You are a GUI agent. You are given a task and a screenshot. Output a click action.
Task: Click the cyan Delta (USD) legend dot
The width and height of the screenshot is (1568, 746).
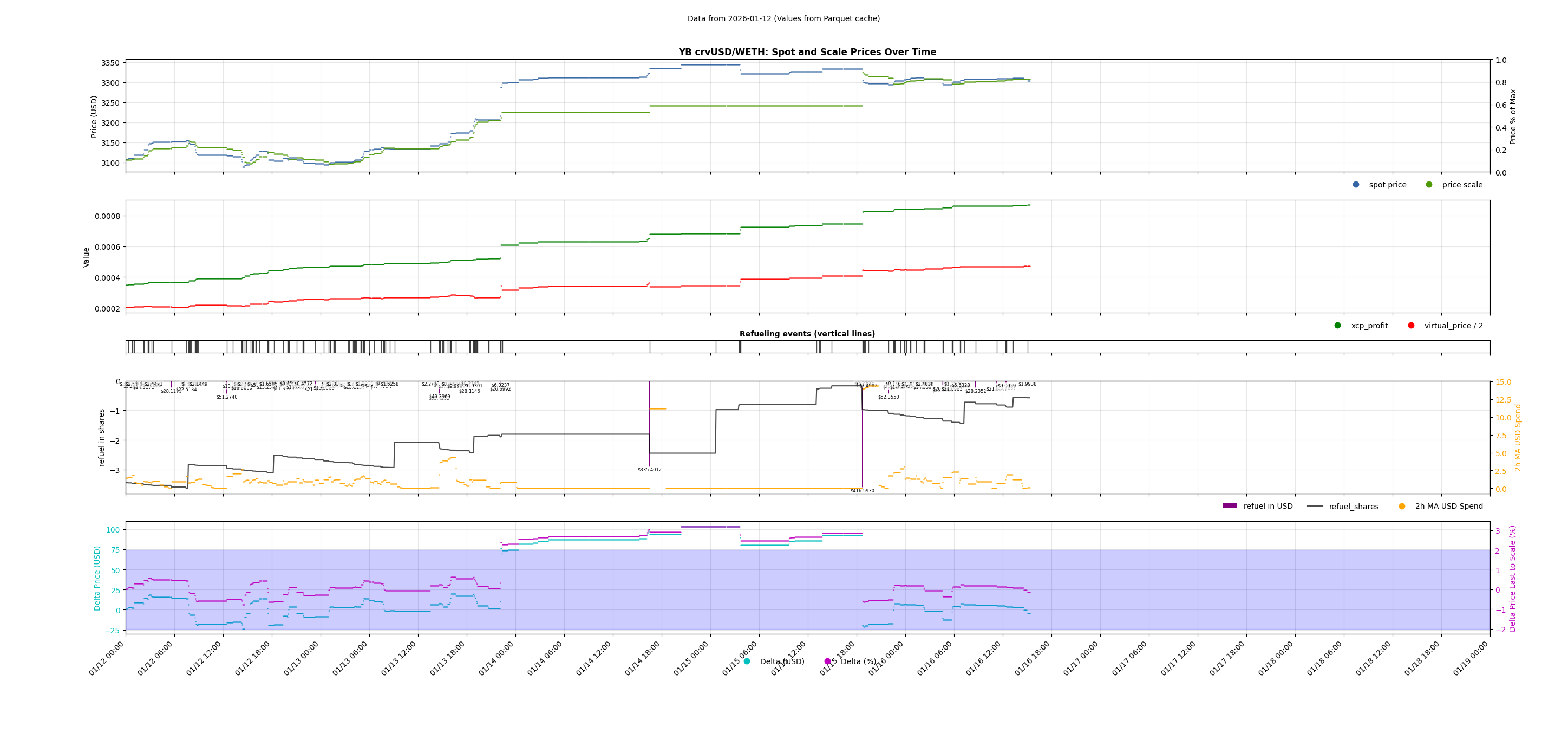point(747,661)
